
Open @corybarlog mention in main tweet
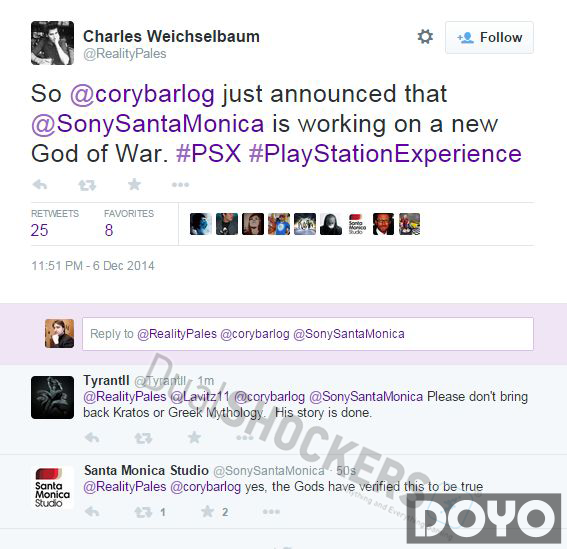point(142,94)
